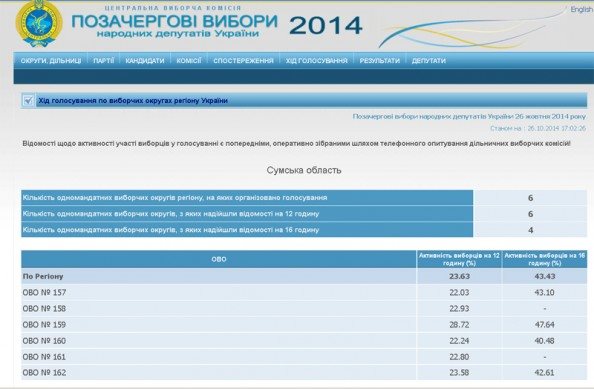Open the ХІД ГОЛОСУВАННЯ menu item

point(316,61)
